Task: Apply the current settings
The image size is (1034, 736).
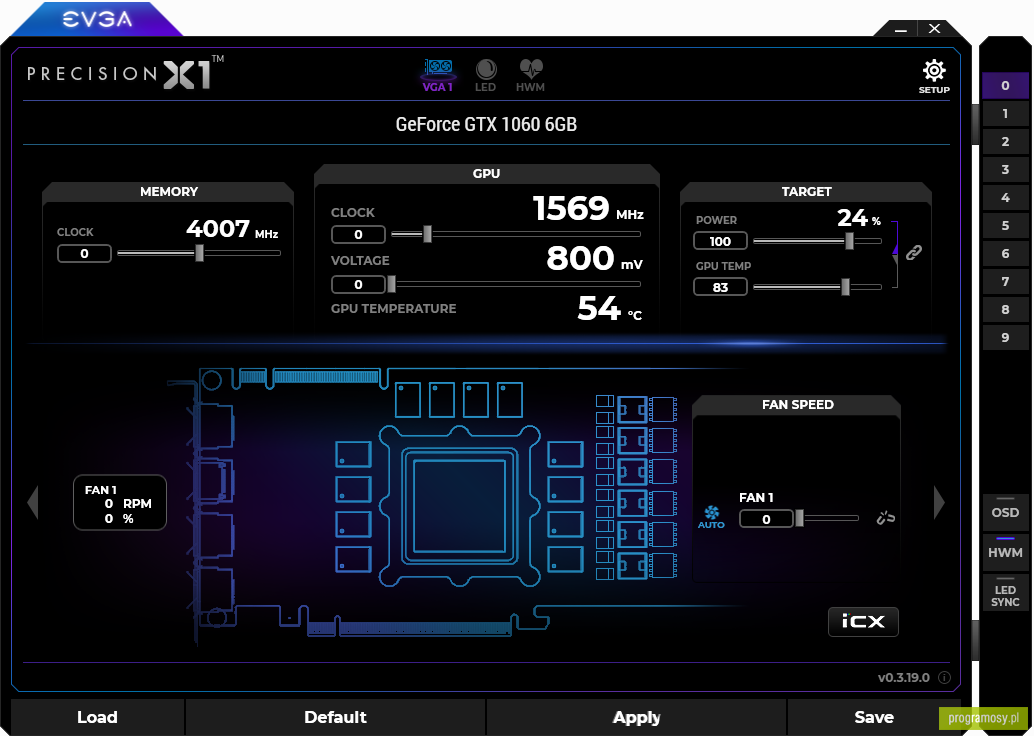Action: [x=636, y=717]
